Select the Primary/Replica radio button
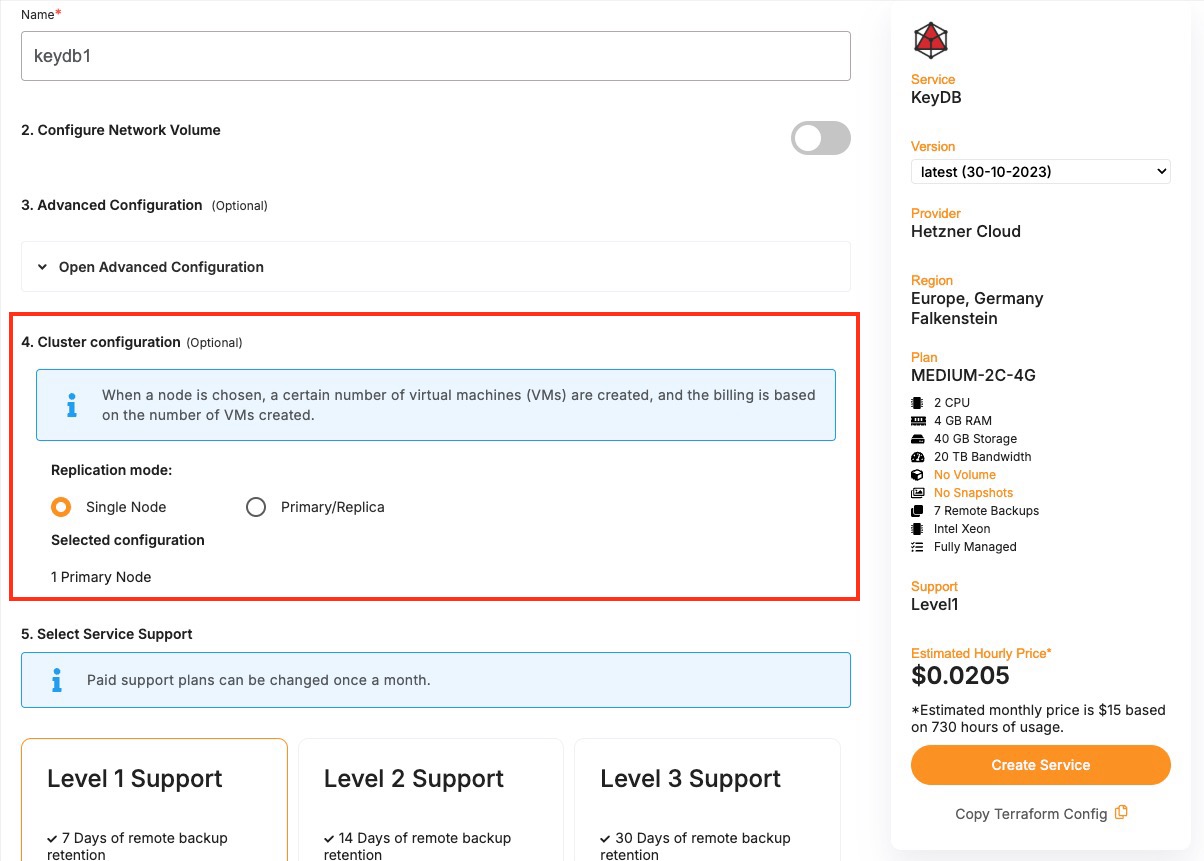The image size is (1204, 861). (256, 507)
